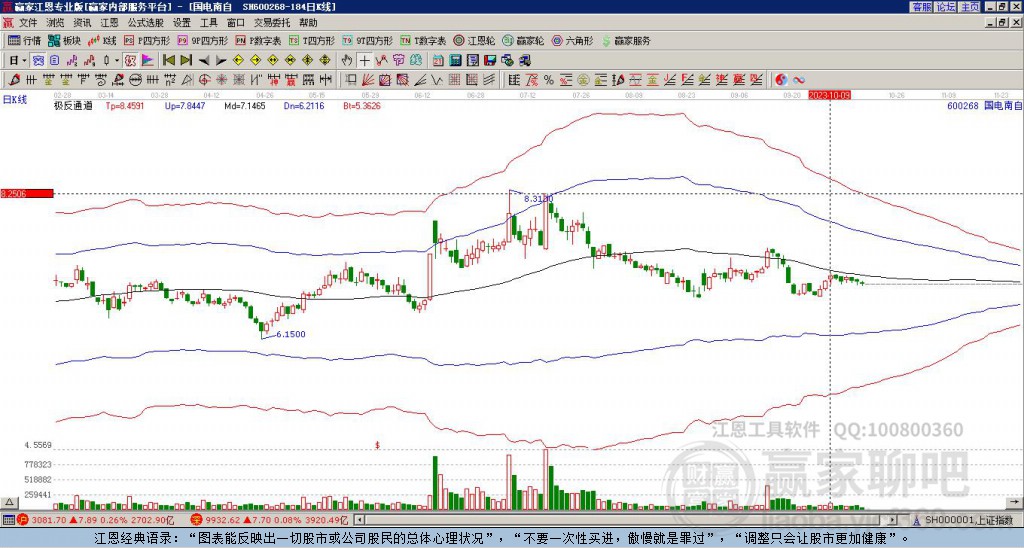1024x548 pixels.
Task: Open the 赢家轮 wheel tool
Action: coord(523,40)
